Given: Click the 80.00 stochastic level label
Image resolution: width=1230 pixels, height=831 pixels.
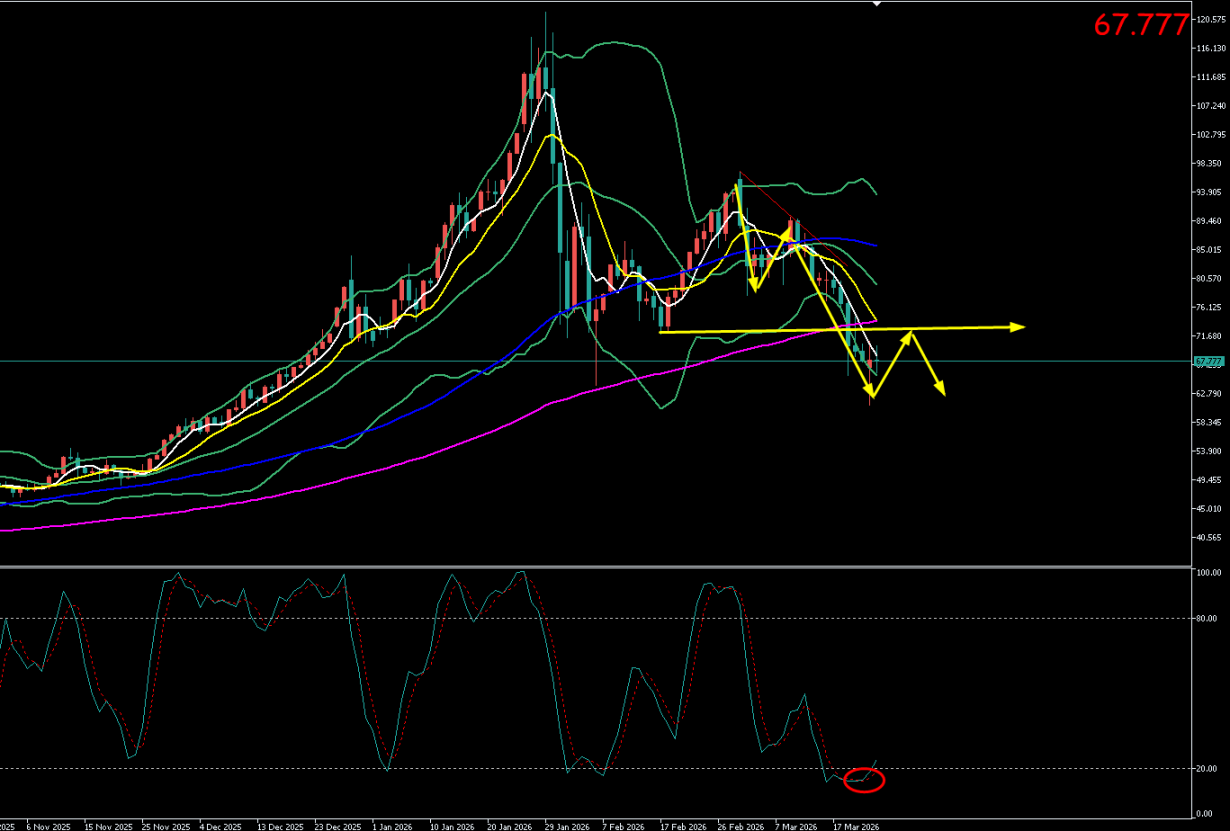Looking at the screenshot, I should pos(1208,619).
